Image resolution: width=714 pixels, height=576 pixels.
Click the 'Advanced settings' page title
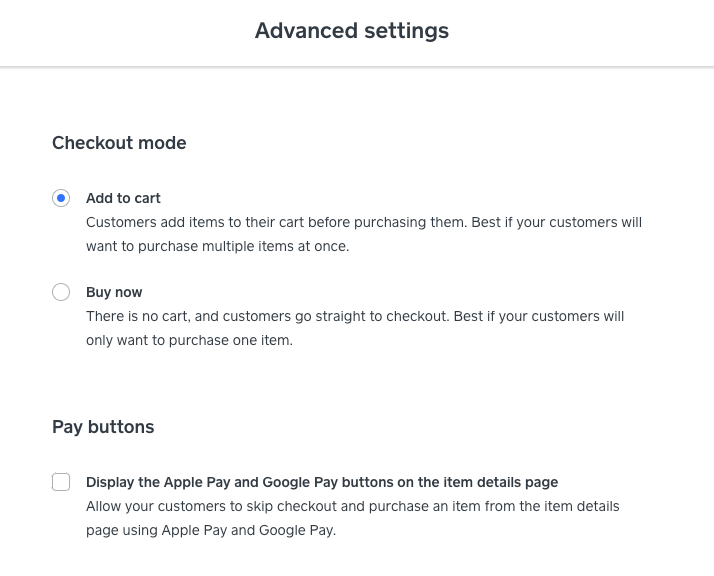click(351, 31)
